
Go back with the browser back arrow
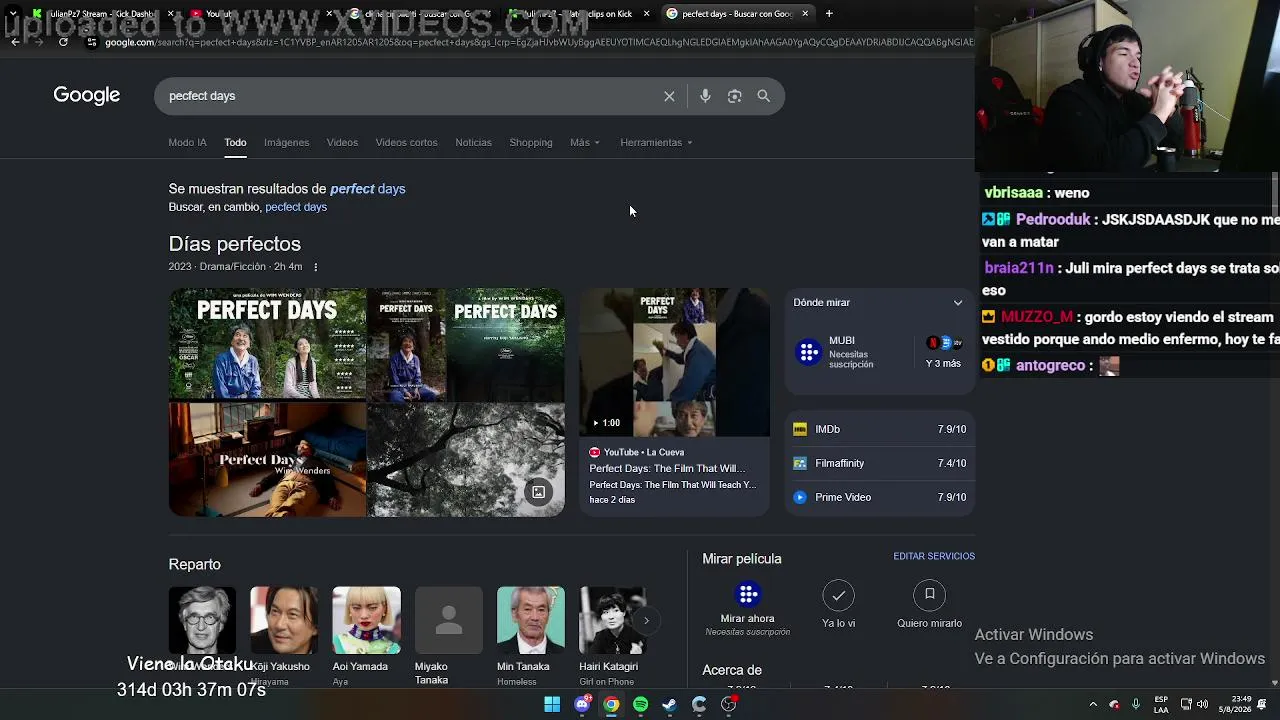click(x=14, y=42)
